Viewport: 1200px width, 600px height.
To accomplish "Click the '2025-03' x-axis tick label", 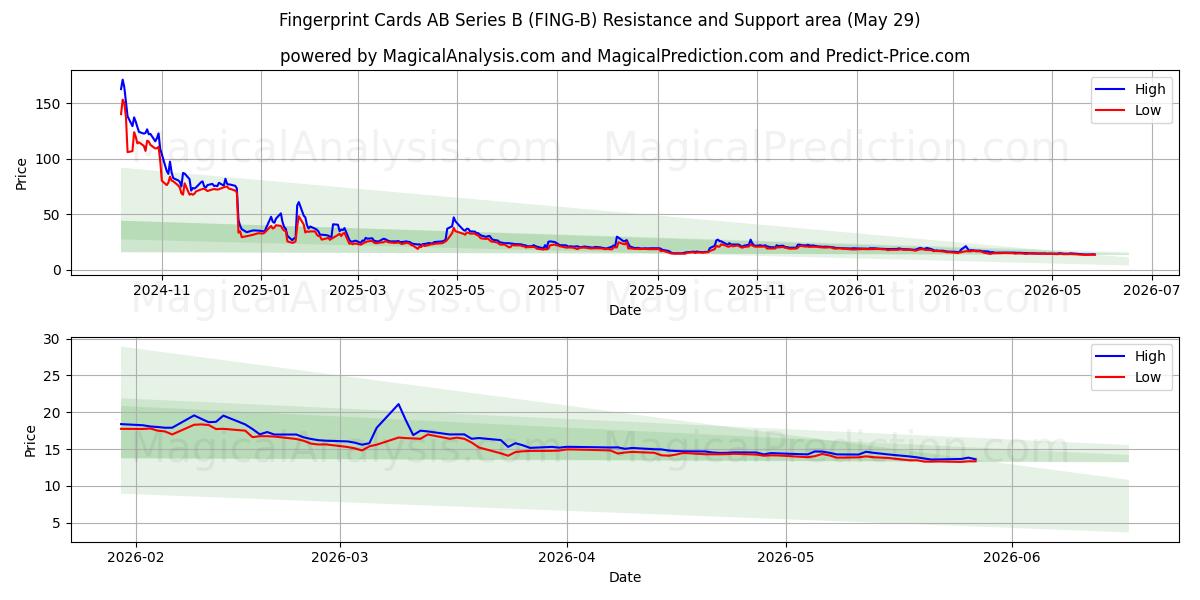I will point(357,290).
